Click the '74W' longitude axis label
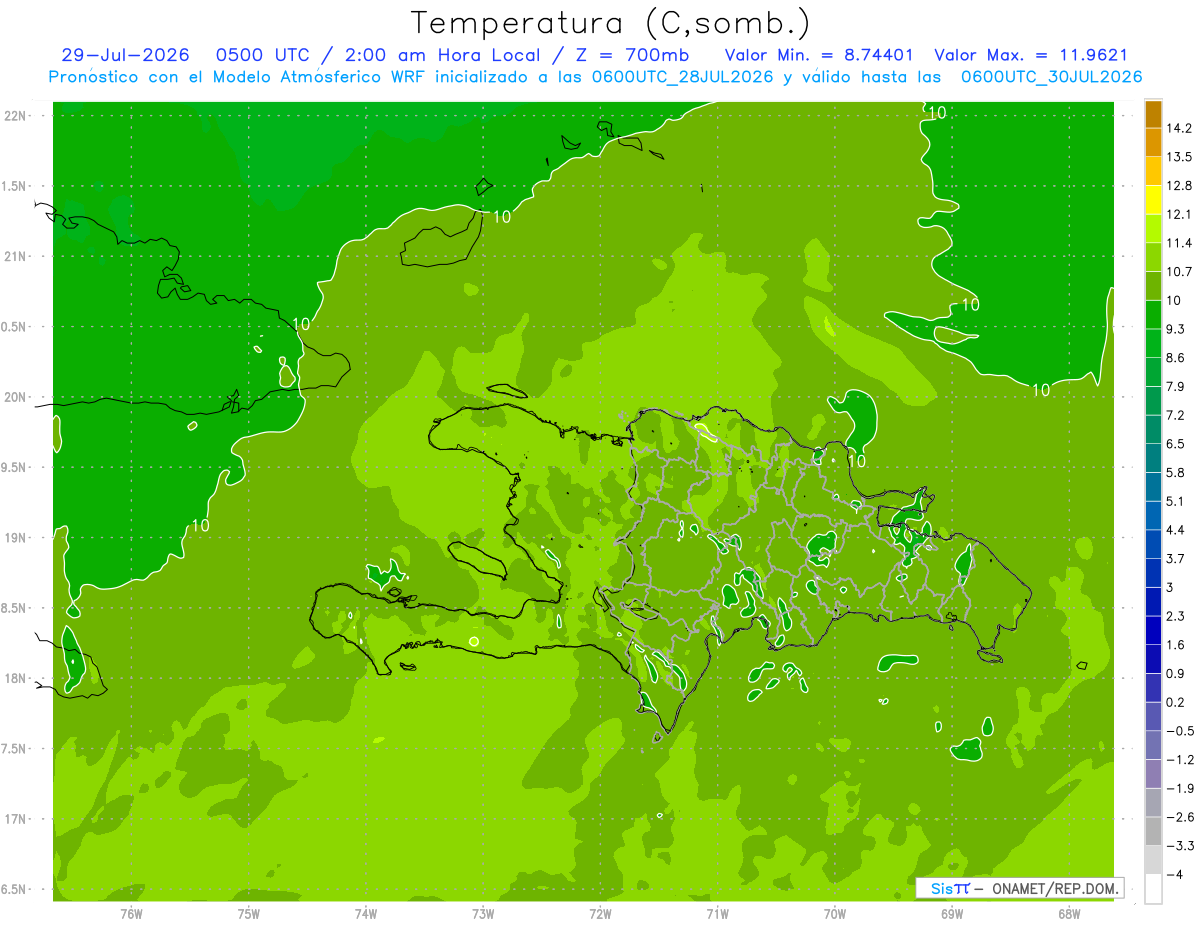 pyautogui.click(x=365, y=913)
